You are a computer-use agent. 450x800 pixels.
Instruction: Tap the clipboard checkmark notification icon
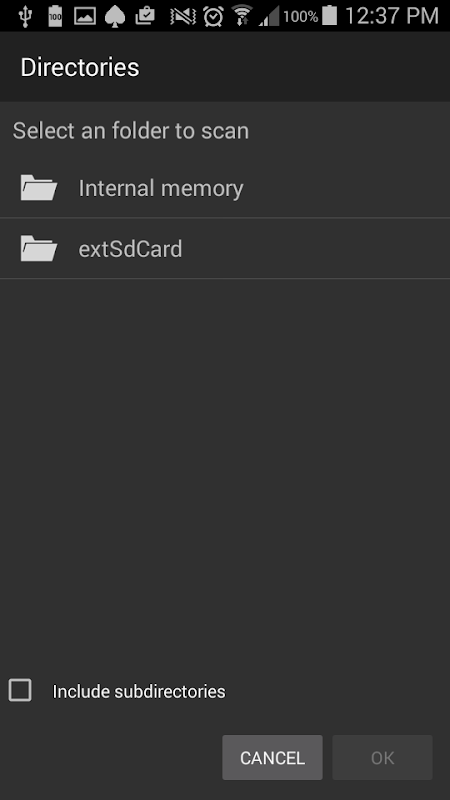[145, 16]
